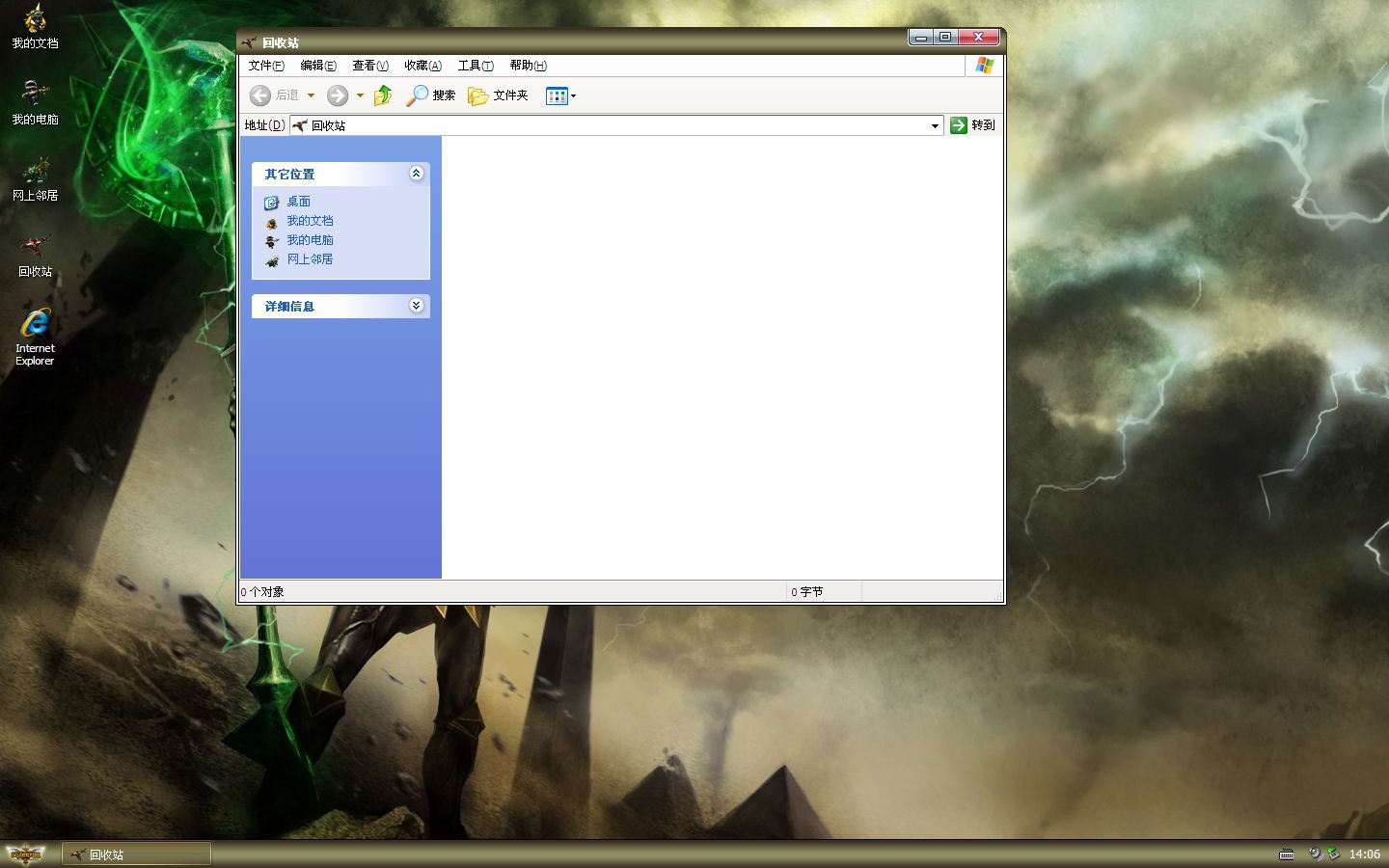Click the 回收站 taskbar window button

(136, 854)
